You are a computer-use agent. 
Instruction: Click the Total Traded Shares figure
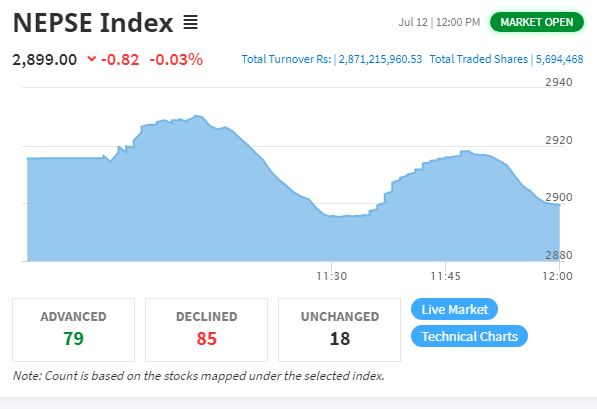coord(559,59)
